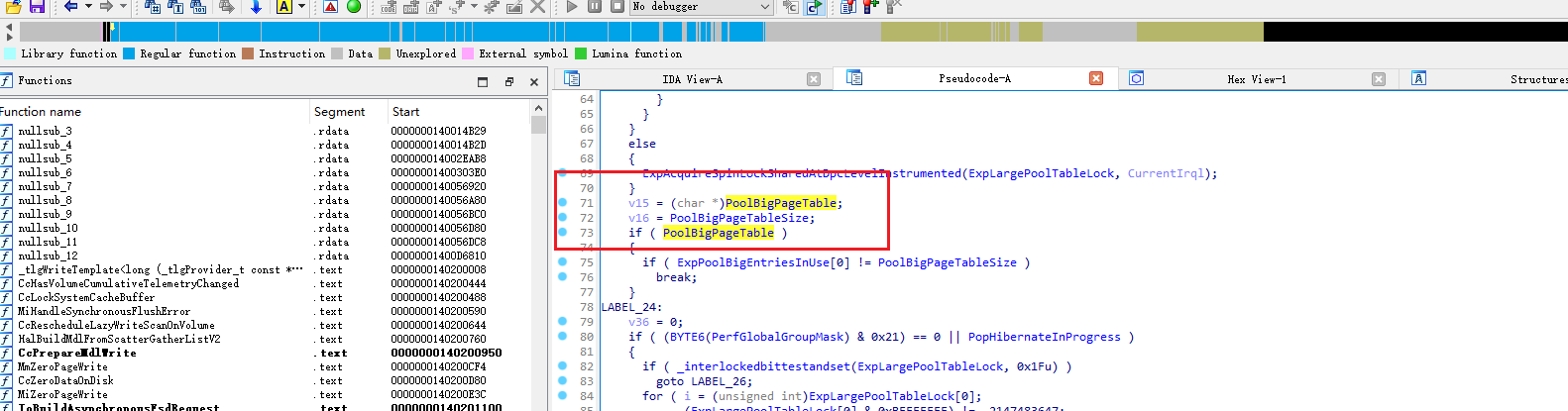Toggle breakpoint dot on pseudocode line 75
The image size is (1568, 411).
point(562,262)
